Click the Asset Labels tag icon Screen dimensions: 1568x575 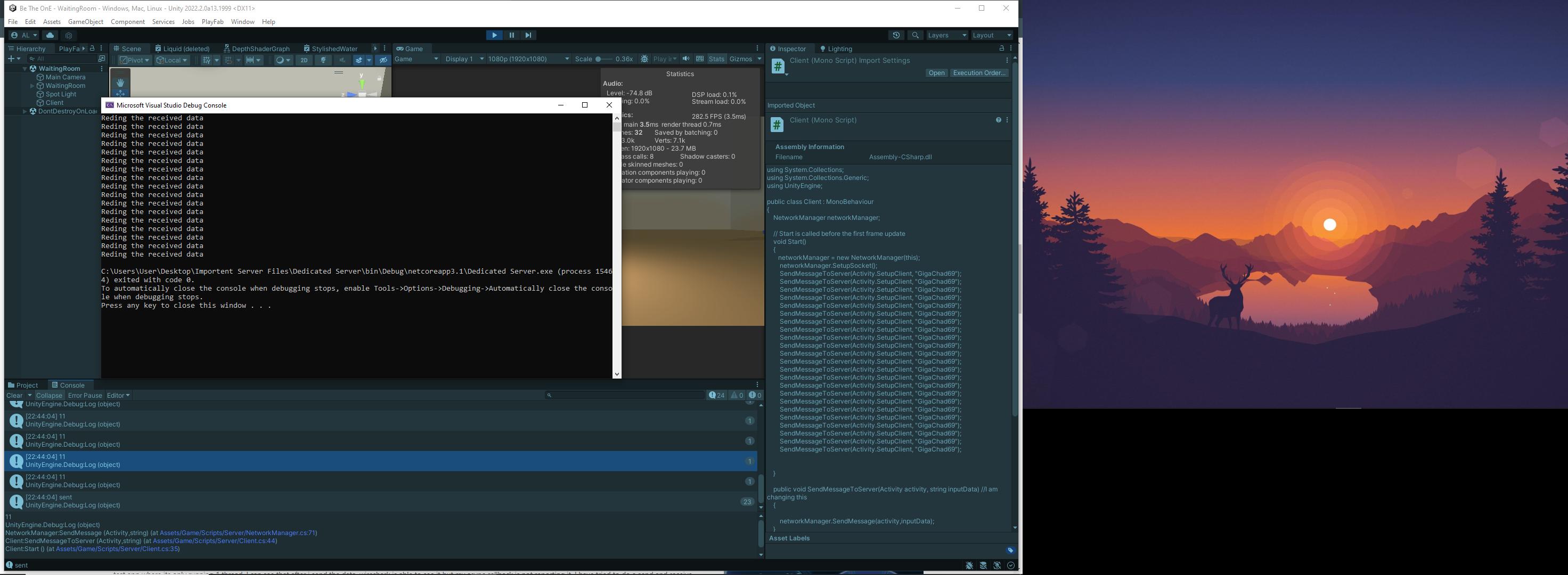pyautogui.click(x=1010, y=550)
